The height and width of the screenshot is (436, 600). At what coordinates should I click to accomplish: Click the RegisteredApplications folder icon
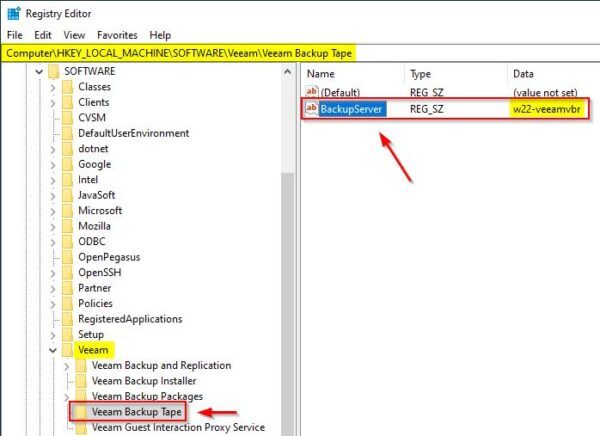click(x=67, y=319)
